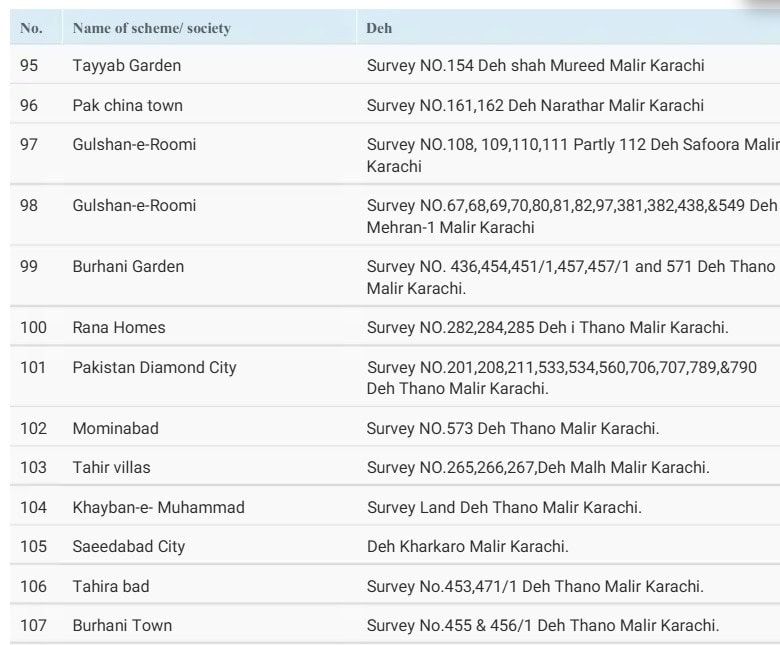
Task: Select Pakistan Diamond City entry
Action: click(154, 368)
